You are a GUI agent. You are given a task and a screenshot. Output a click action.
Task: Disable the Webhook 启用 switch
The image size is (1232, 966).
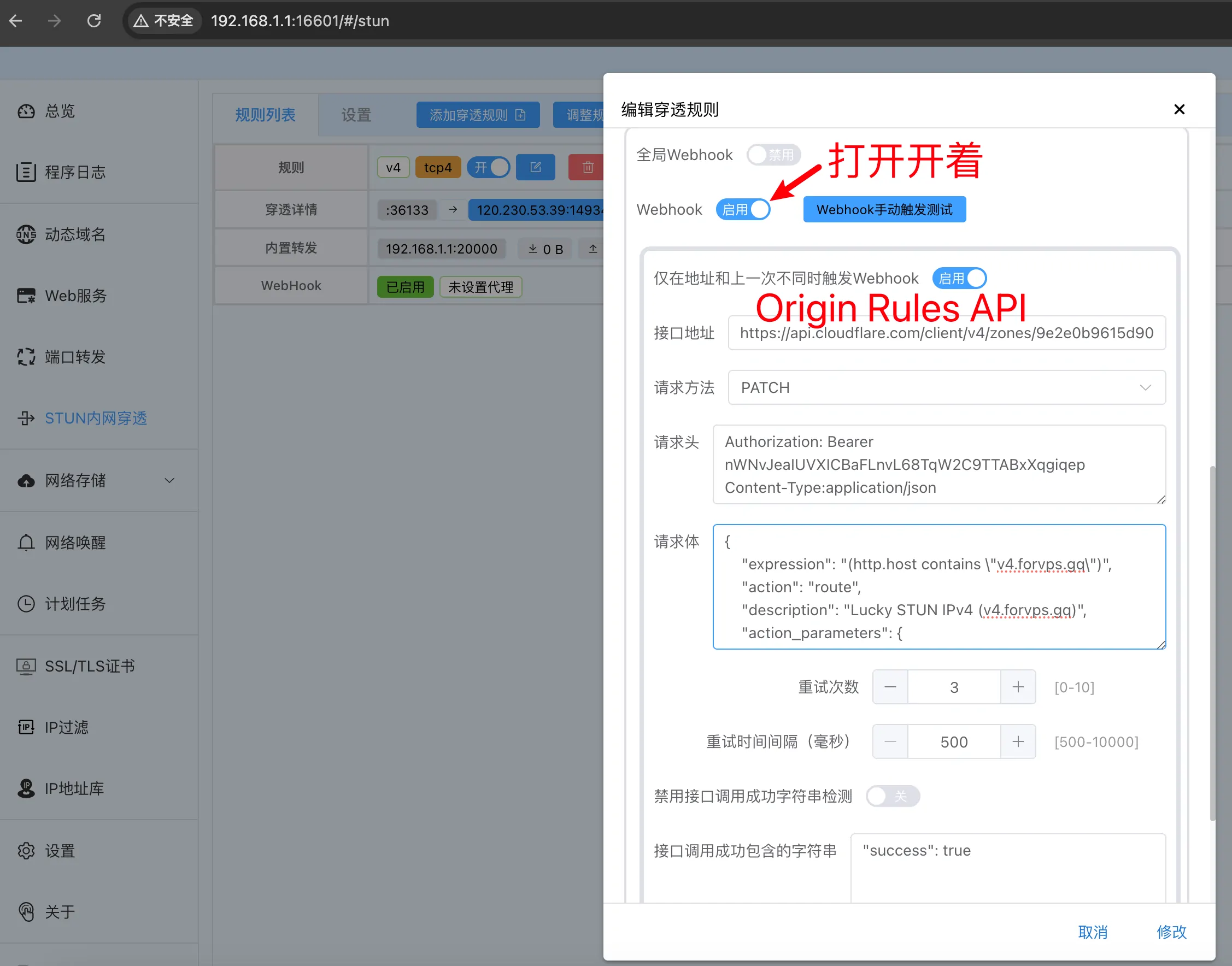tap(743, 210)
